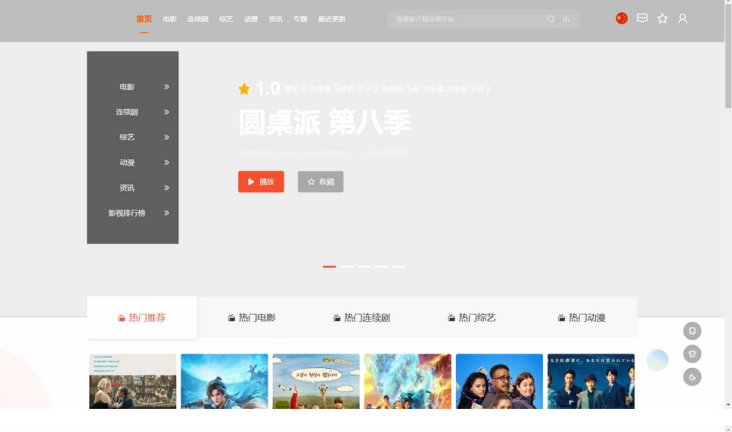This screenshot has width=732, height=432.
Task: Select 影视排行榜 label in sidebar
Action: (127, 213)
